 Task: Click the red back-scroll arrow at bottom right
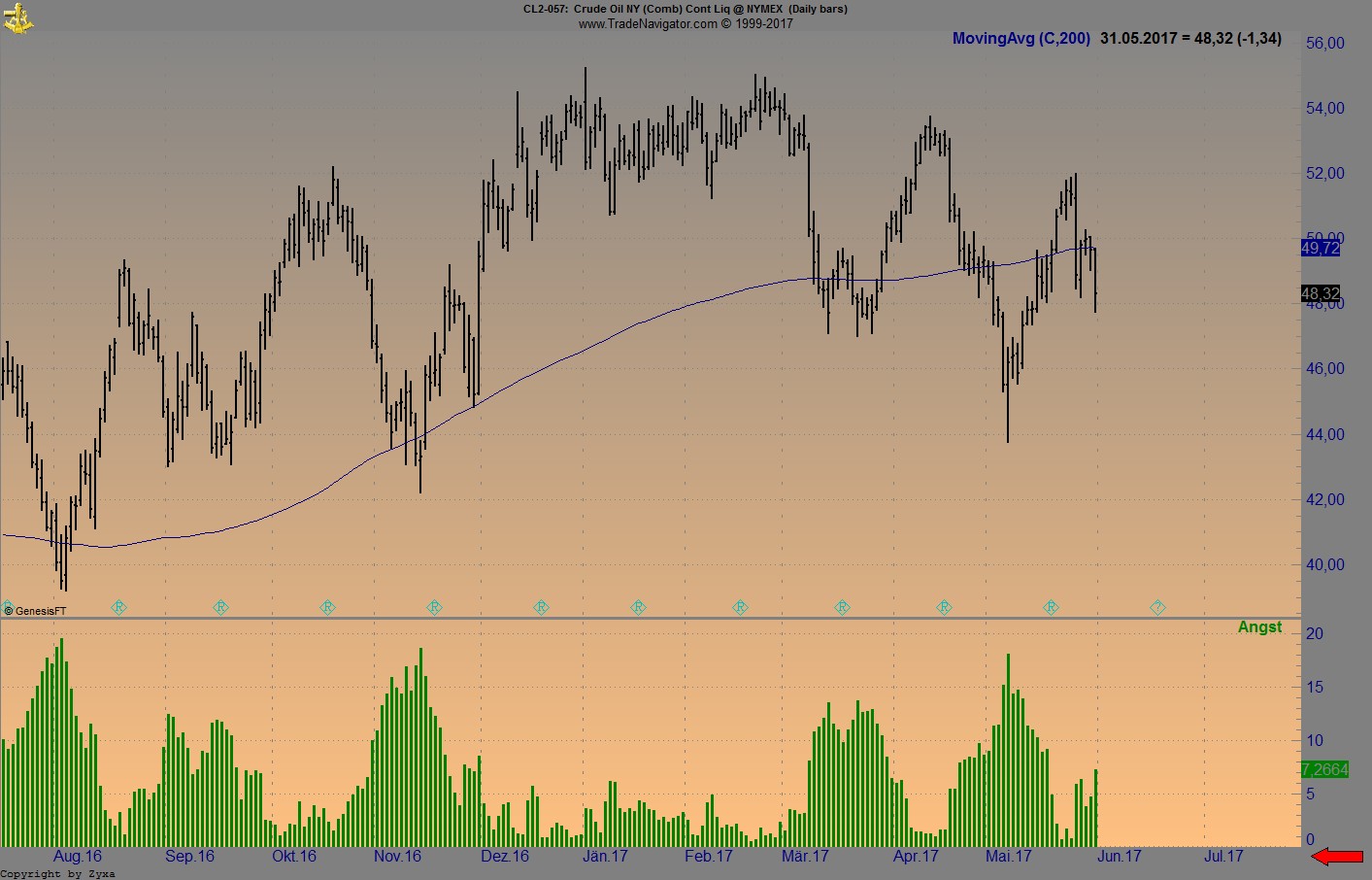click(1335, 857)
